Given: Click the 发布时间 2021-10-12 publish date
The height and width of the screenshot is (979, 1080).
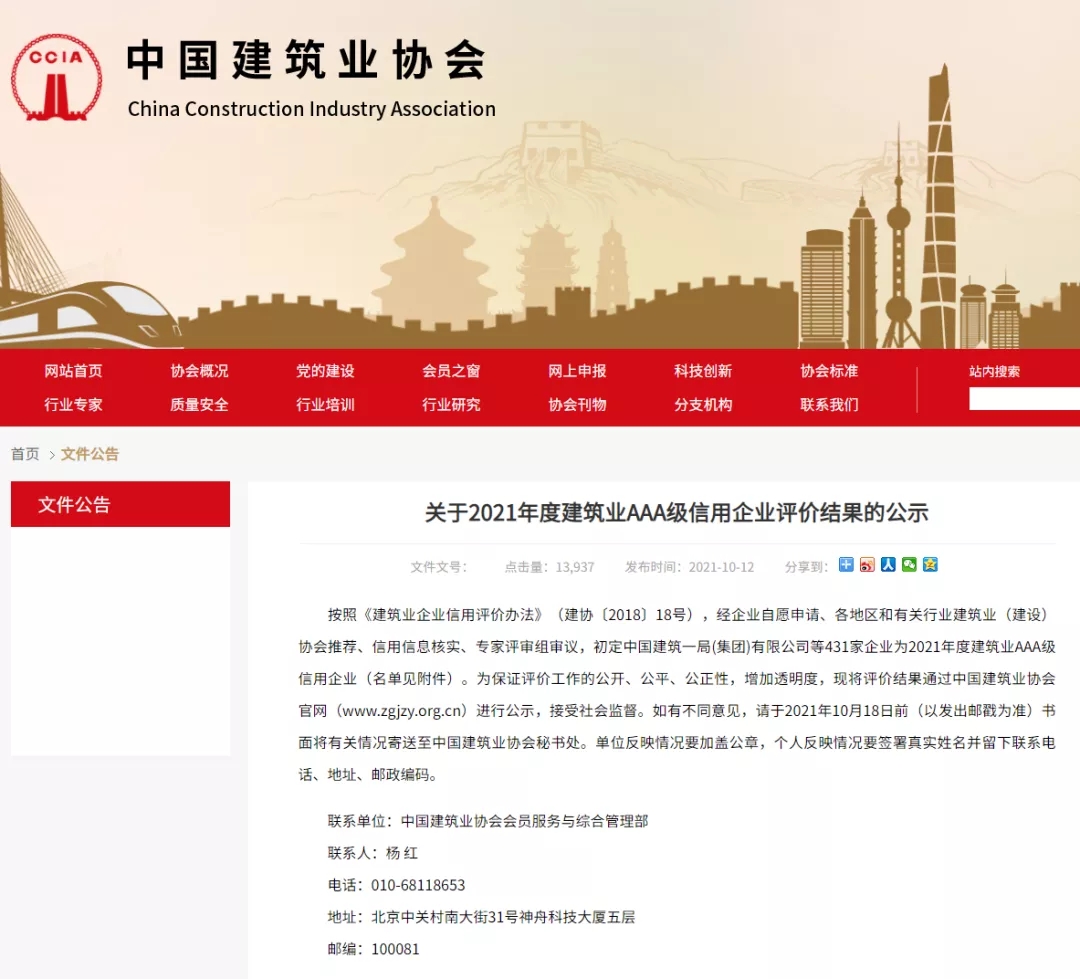Looking at the screenshot, I should point(689,567).
